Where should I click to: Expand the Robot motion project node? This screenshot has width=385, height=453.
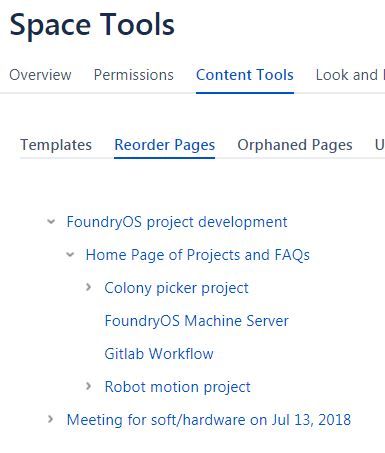88,386
